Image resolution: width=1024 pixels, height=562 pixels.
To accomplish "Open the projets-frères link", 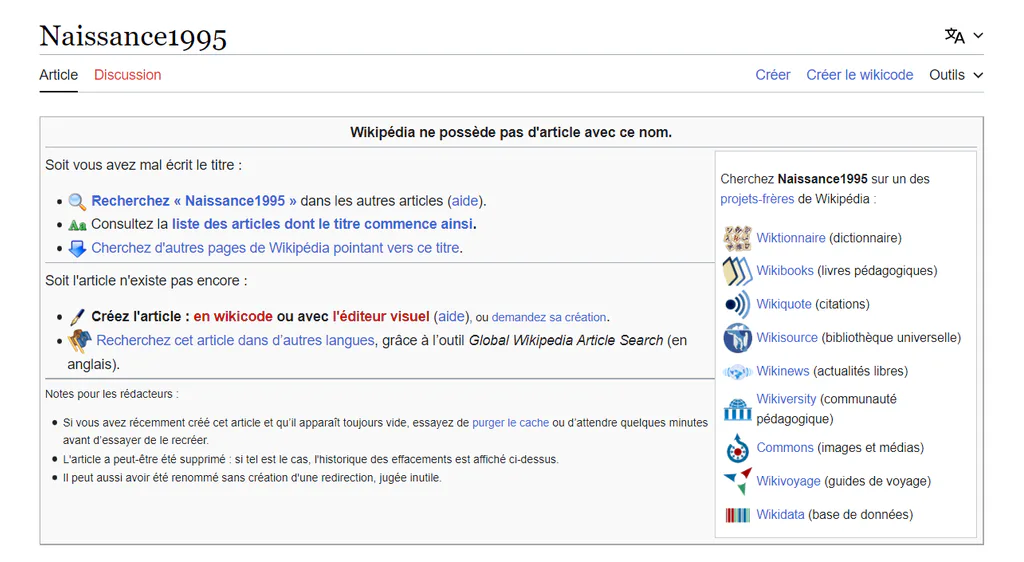I will click(x=757, y=199).
